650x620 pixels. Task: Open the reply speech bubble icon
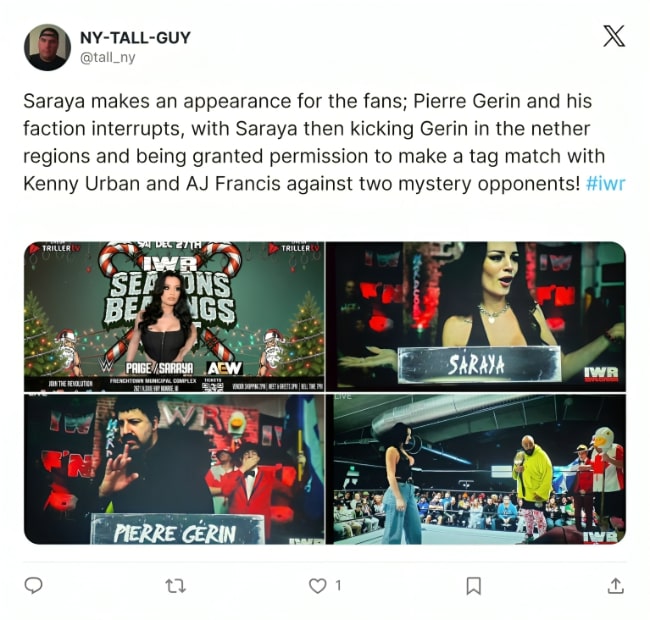[33, 586]
